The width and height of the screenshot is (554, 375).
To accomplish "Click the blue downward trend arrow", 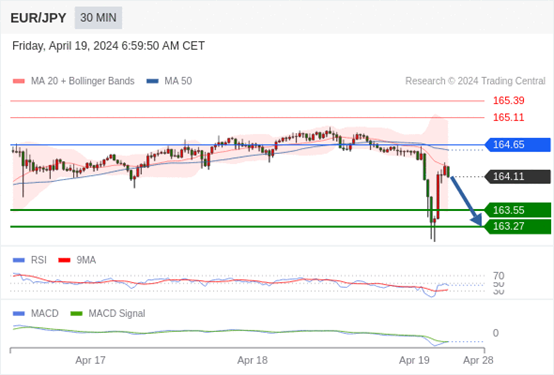I will click(x=466, y=201).
